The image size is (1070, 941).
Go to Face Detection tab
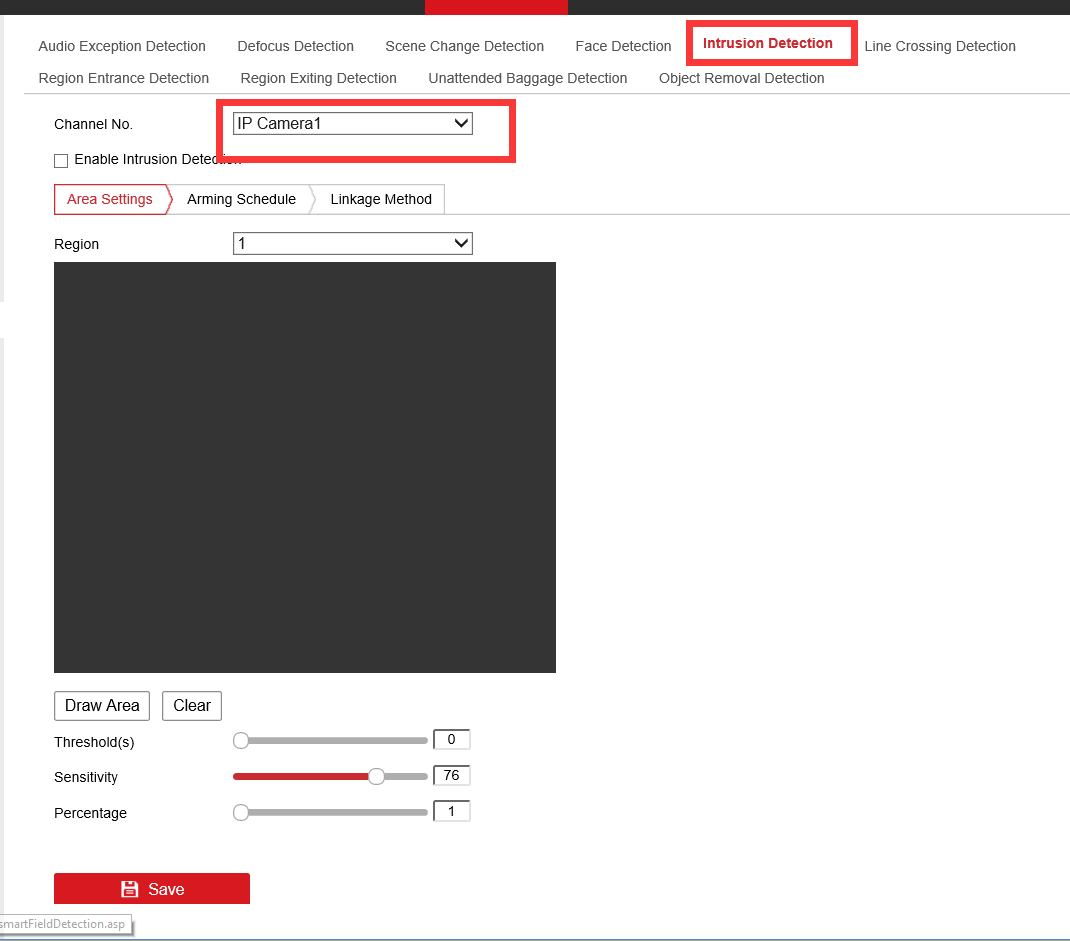point(623,46)
